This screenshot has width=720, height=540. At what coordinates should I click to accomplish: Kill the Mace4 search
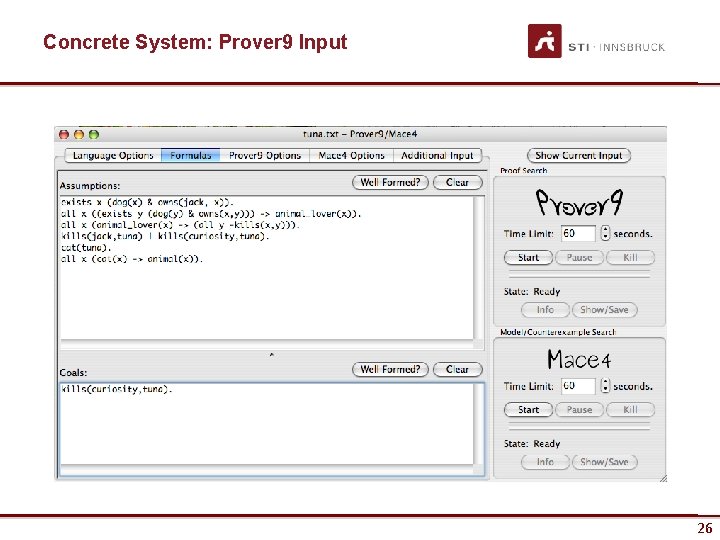(x=630, y=410)
